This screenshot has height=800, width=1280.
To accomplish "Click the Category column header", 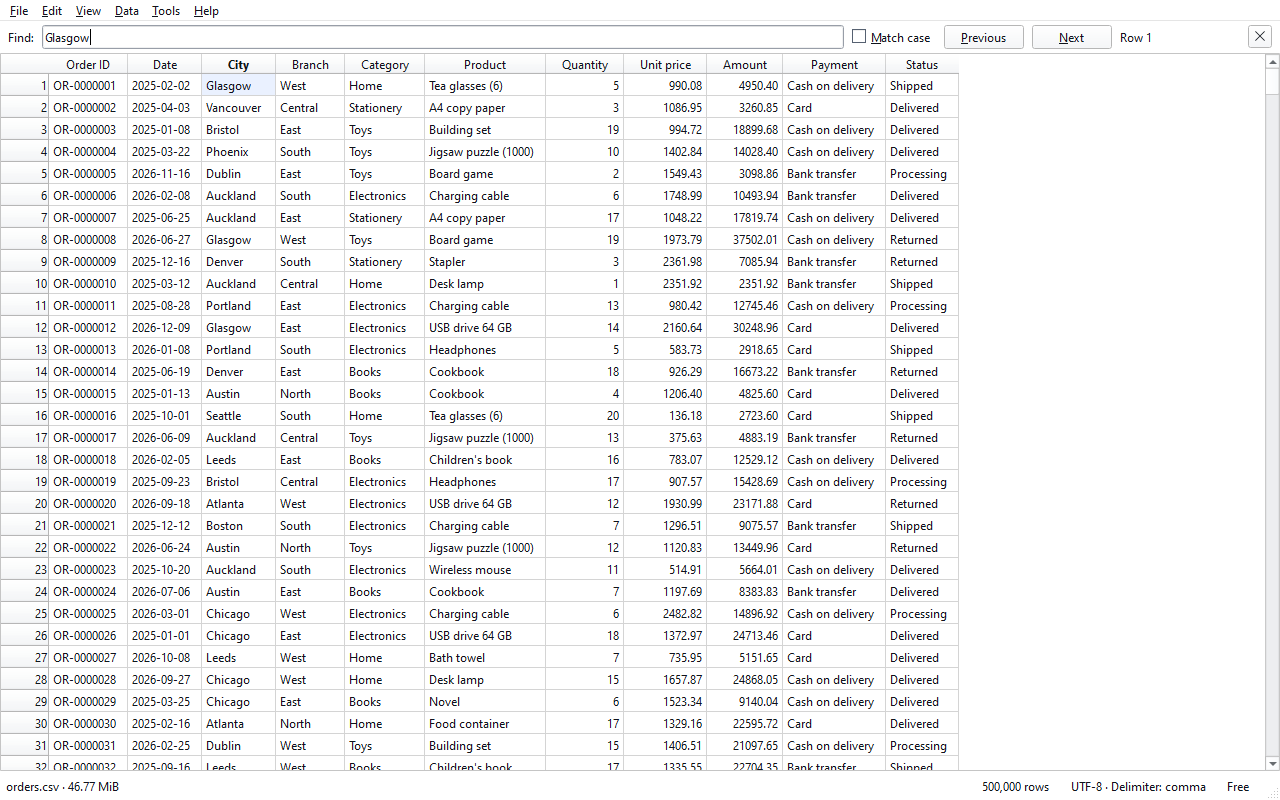I will click(385, 65).
